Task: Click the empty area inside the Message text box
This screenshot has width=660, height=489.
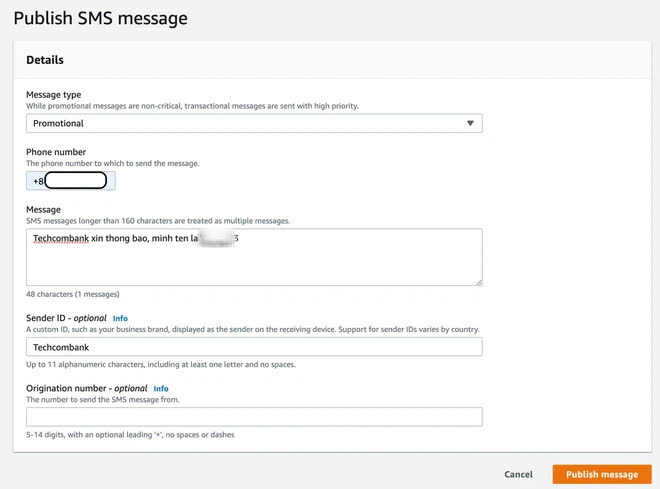Action: [254, 265]
